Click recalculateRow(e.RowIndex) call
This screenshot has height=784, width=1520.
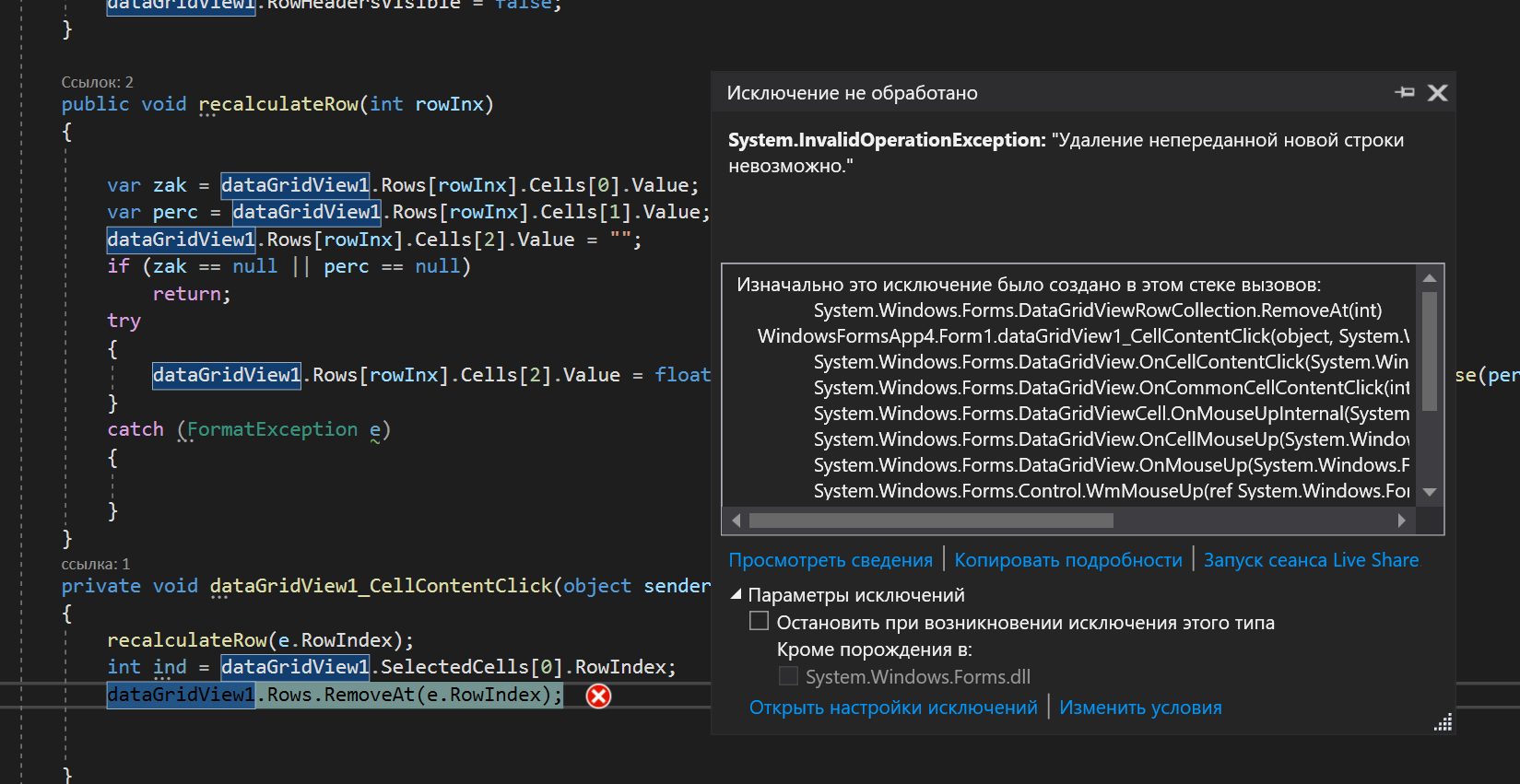click(x=260, y=640)
